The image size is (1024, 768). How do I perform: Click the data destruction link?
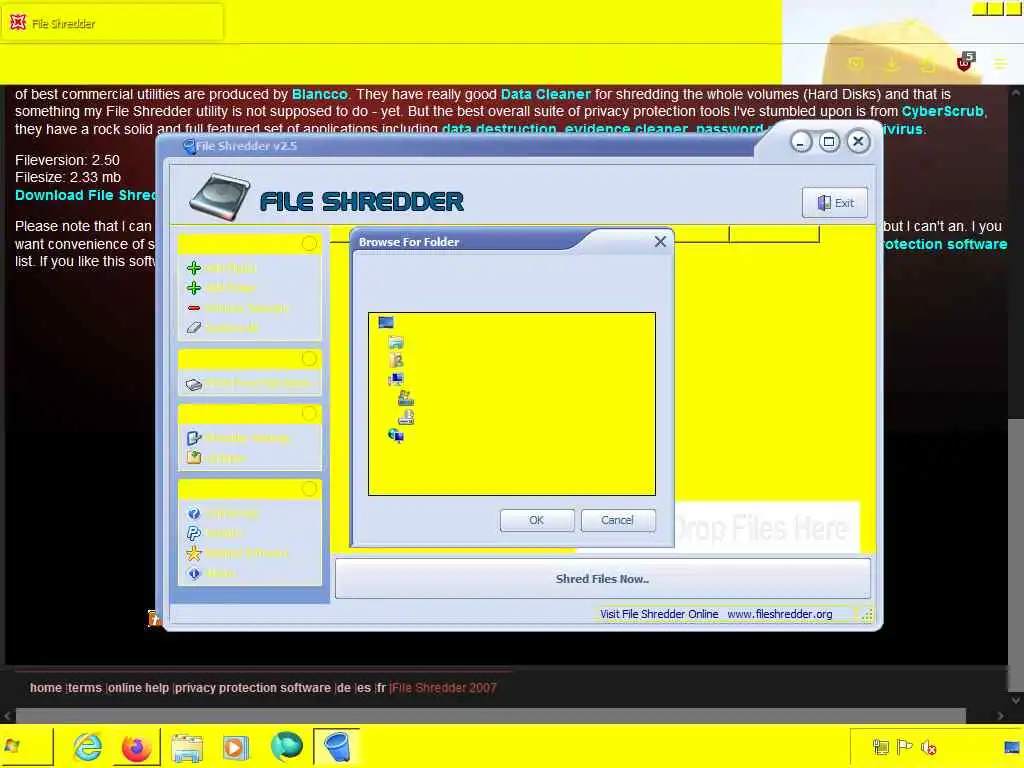click(499, 129)
